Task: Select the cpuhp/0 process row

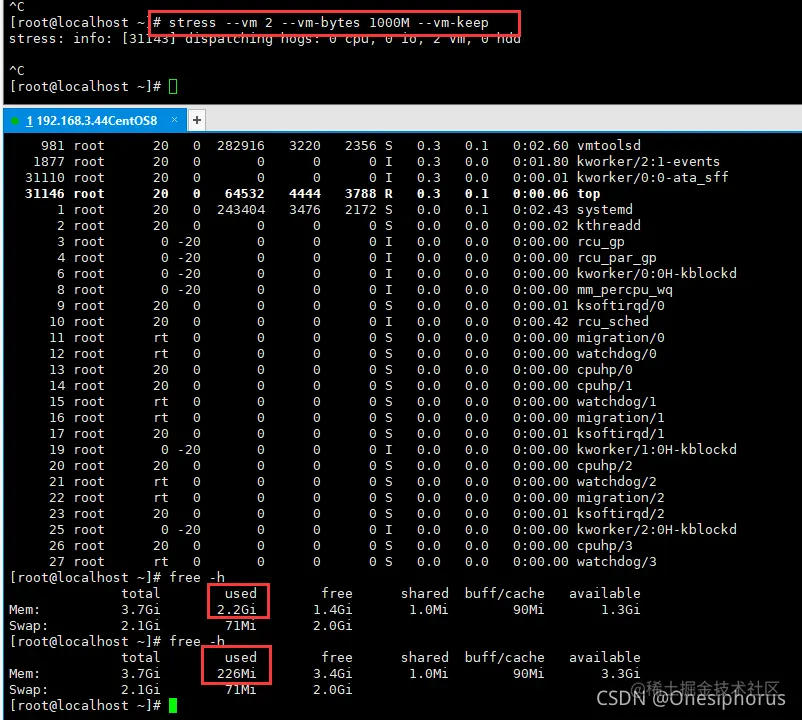Action: click(341, 370)
